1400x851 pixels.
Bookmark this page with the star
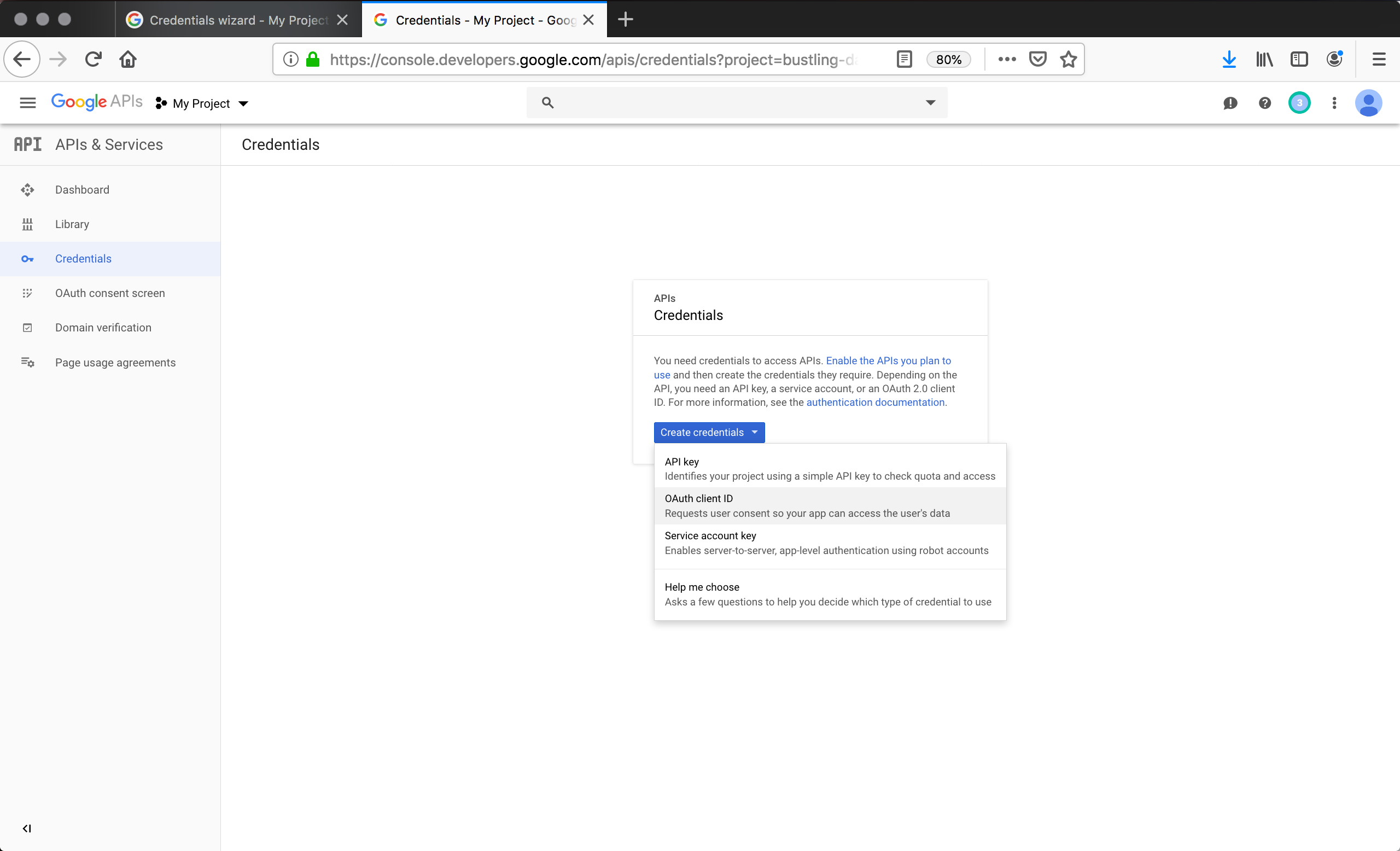[1068, 59]
